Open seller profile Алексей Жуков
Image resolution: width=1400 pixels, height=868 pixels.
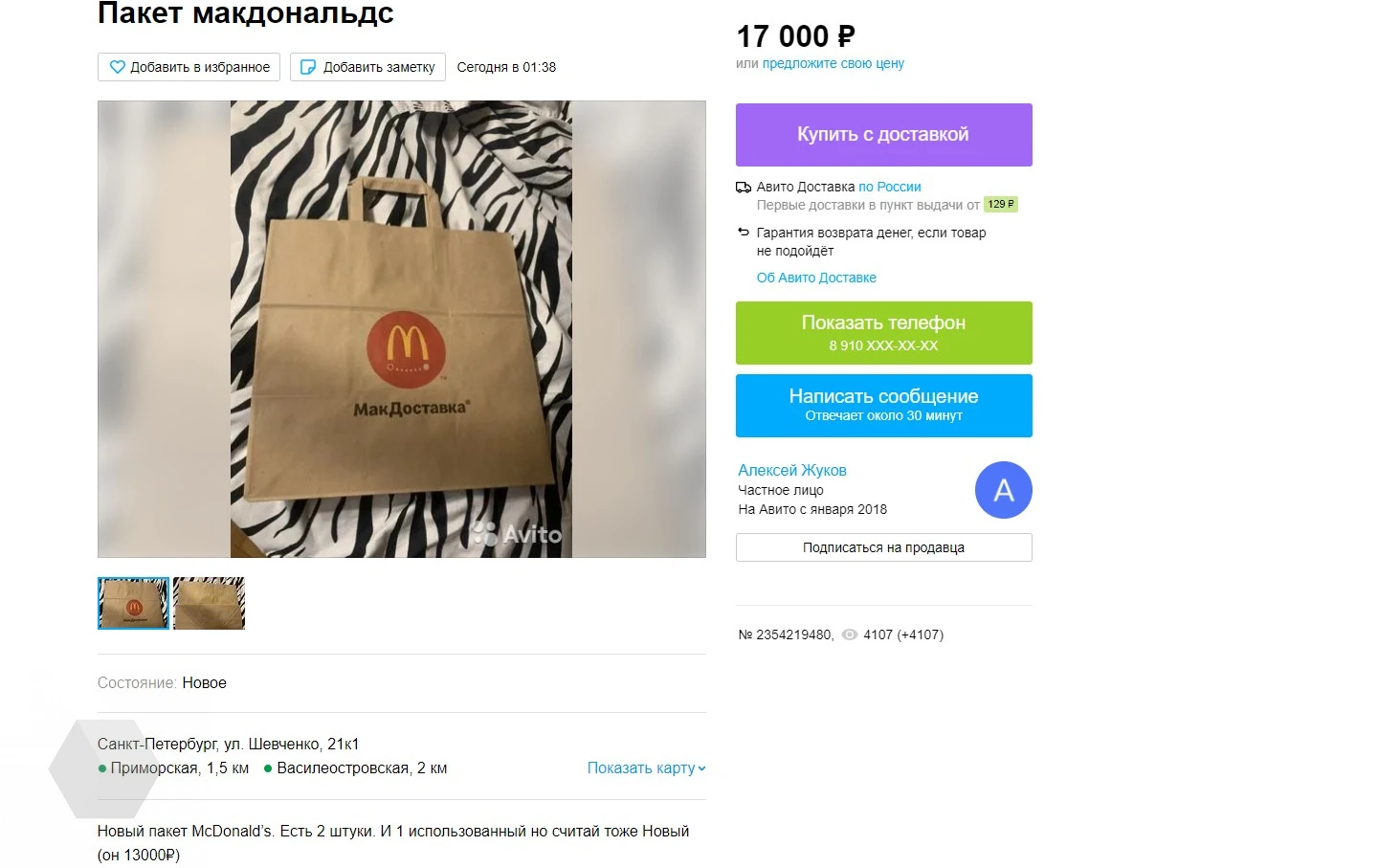coord(792,470)
